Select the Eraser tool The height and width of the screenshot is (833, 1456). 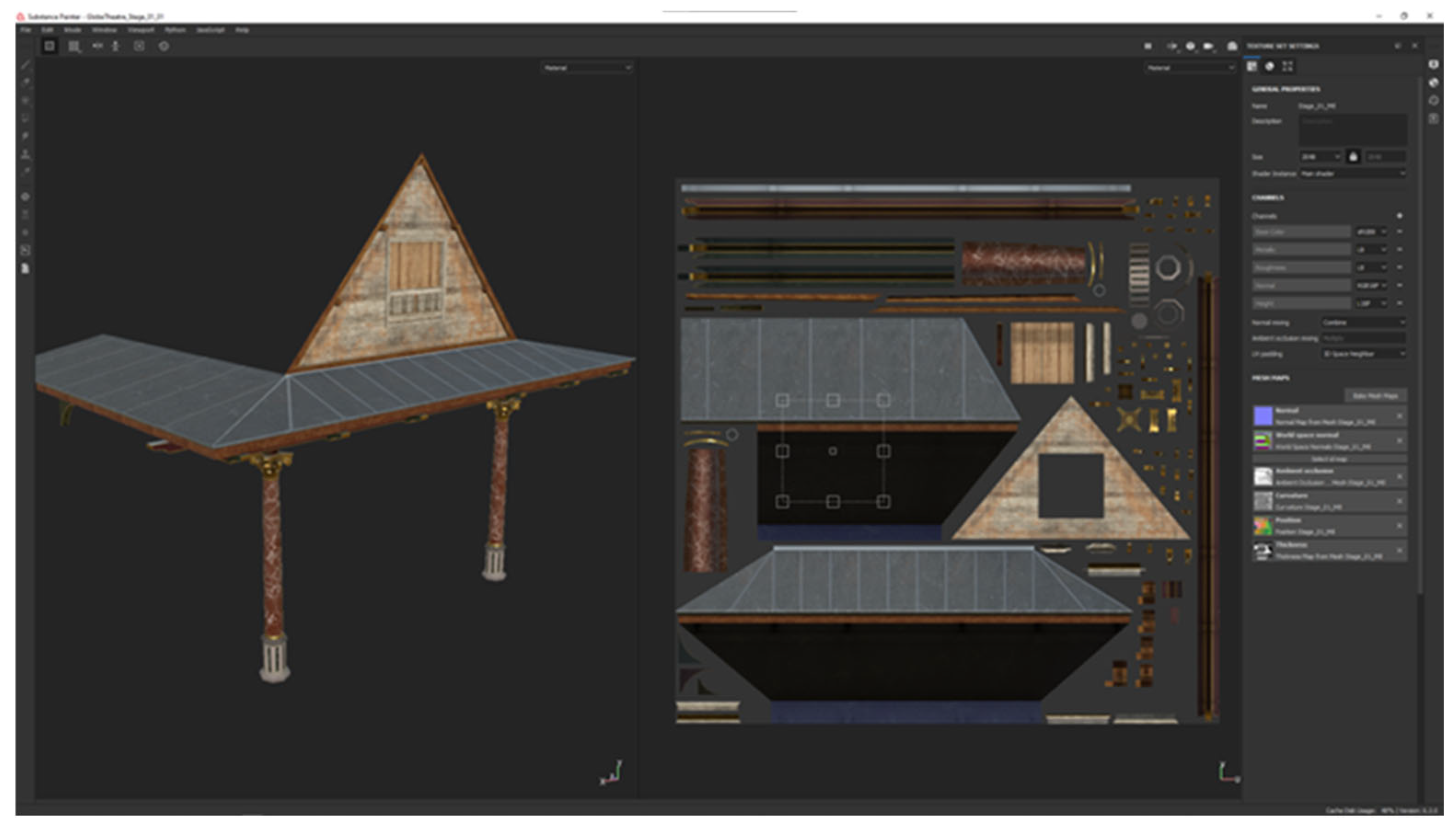coord(25,82)
